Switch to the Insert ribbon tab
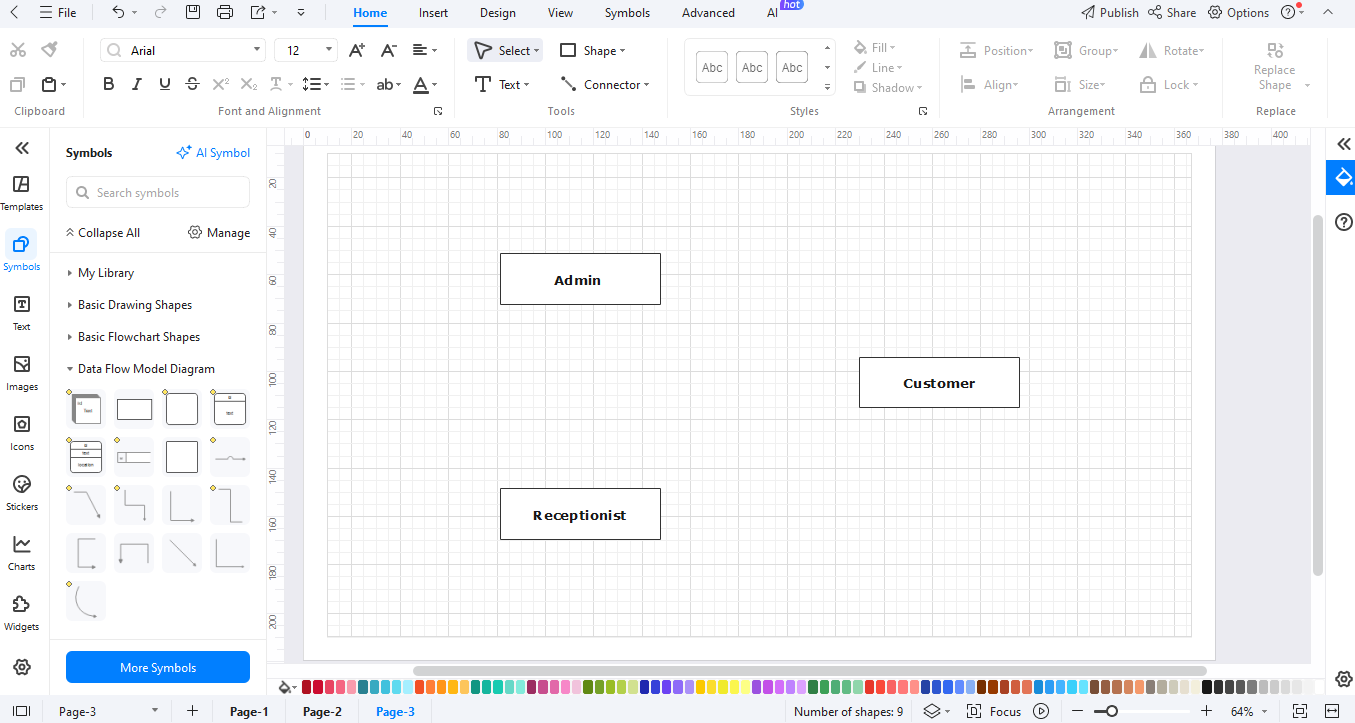1355x723 pixels. (x=433, y=13)
